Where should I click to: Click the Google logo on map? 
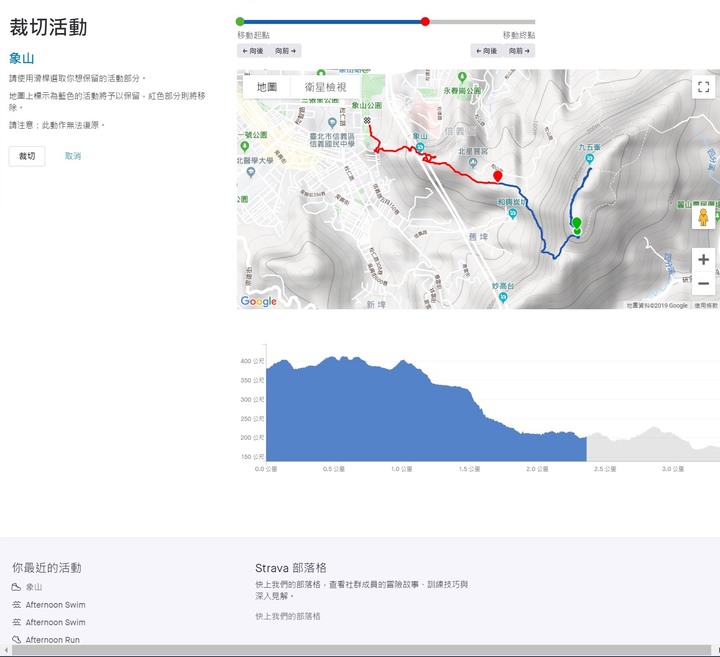(259, 301)
